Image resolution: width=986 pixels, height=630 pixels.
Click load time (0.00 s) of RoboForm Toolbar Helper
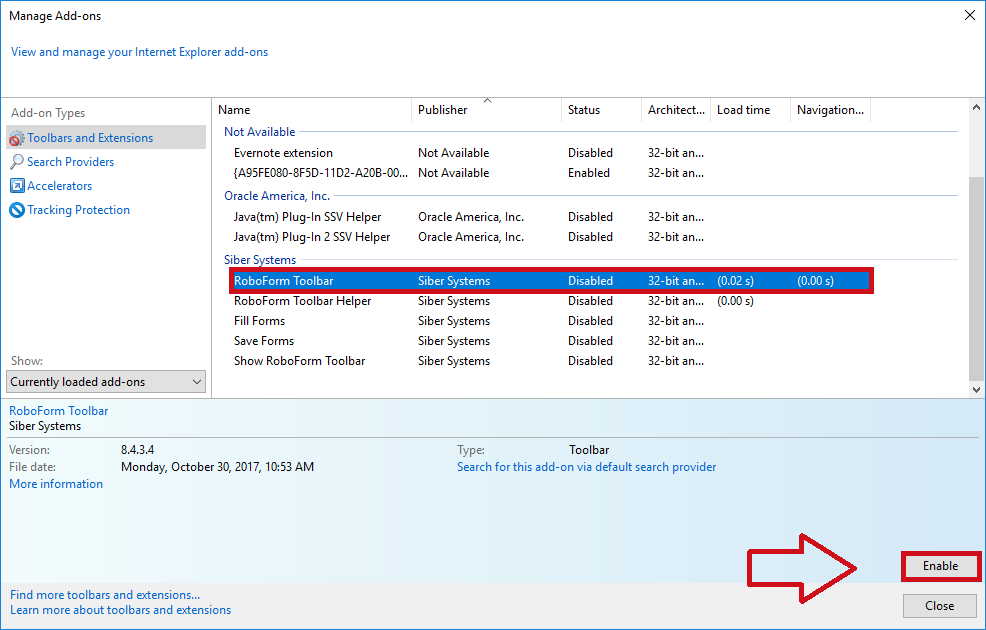(735, 301)
